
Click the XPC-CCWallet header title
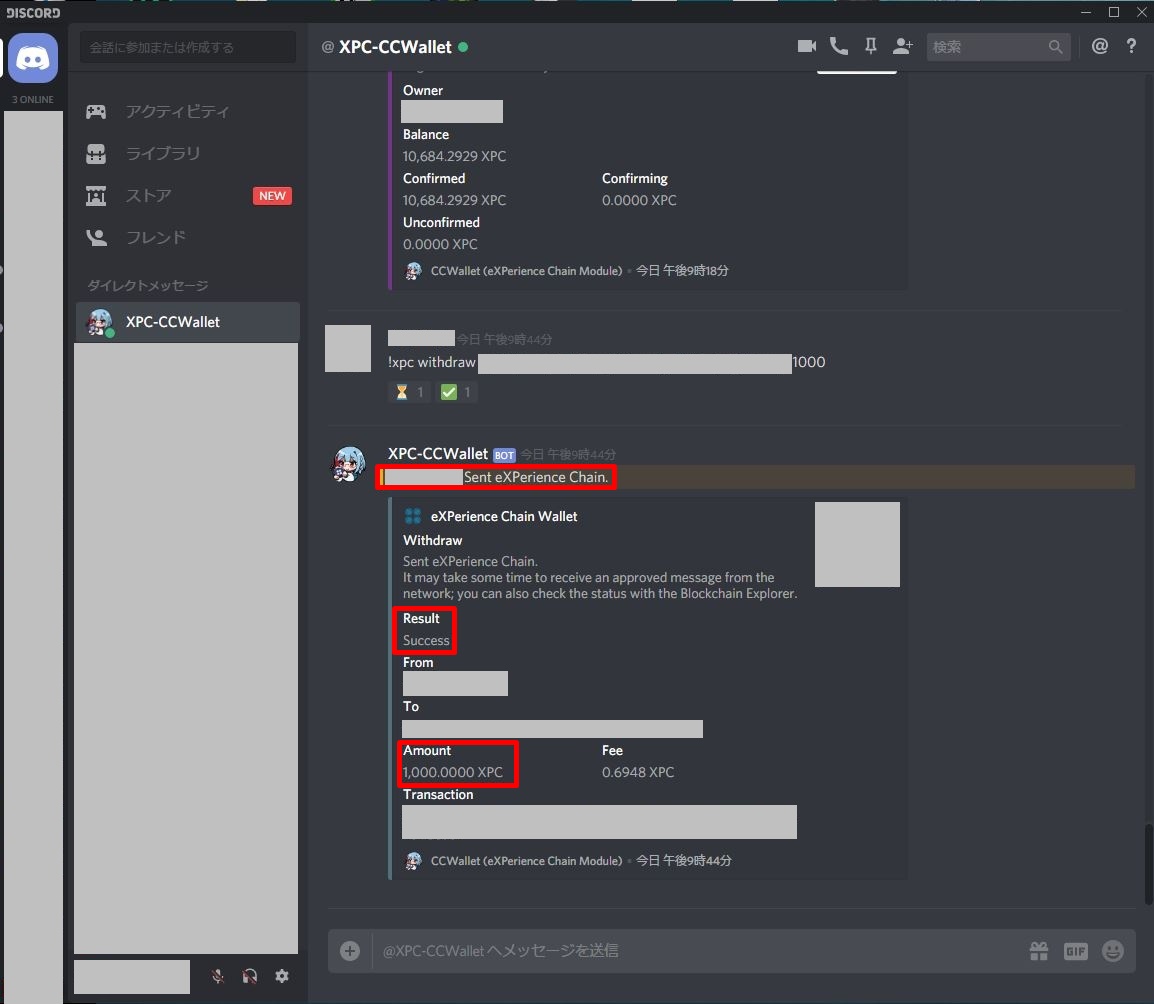tap(394, 47)
